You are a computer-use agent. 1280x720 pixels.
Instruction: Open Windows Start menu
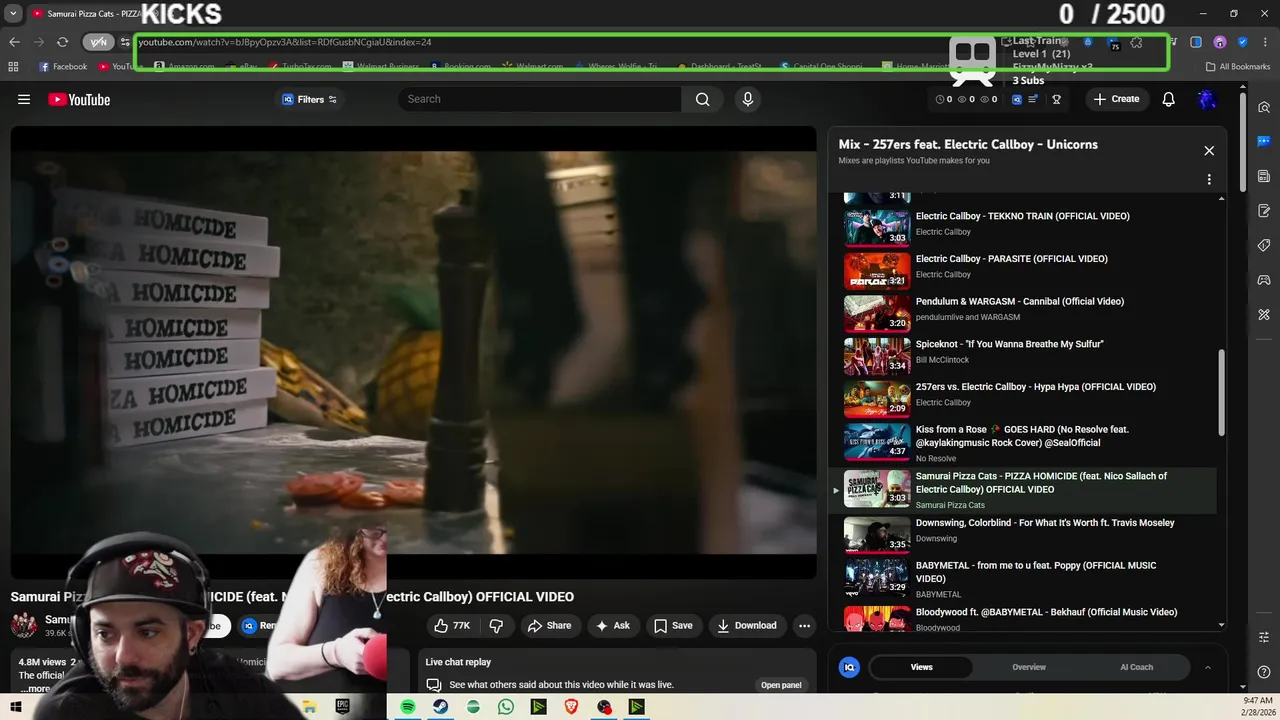tap(15, 707)
